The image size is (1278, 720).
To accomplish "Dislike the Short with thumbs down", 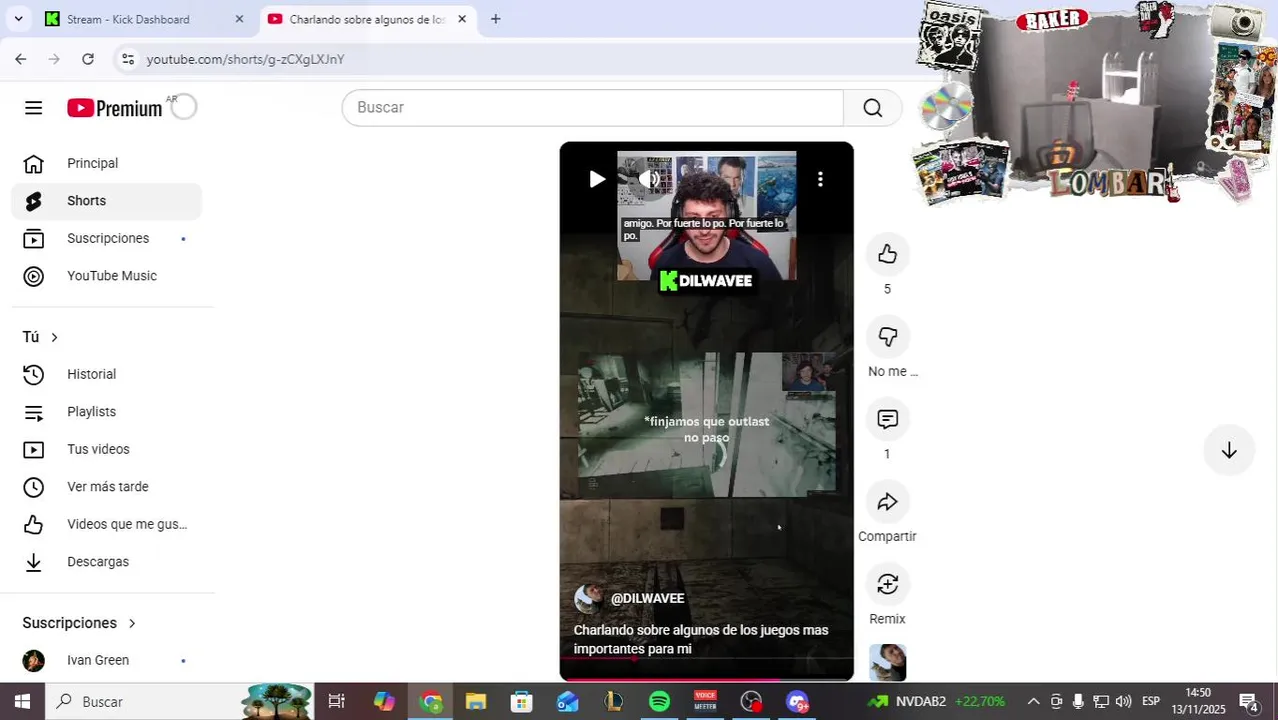I will pyautogui.click(x=887, y=337).
